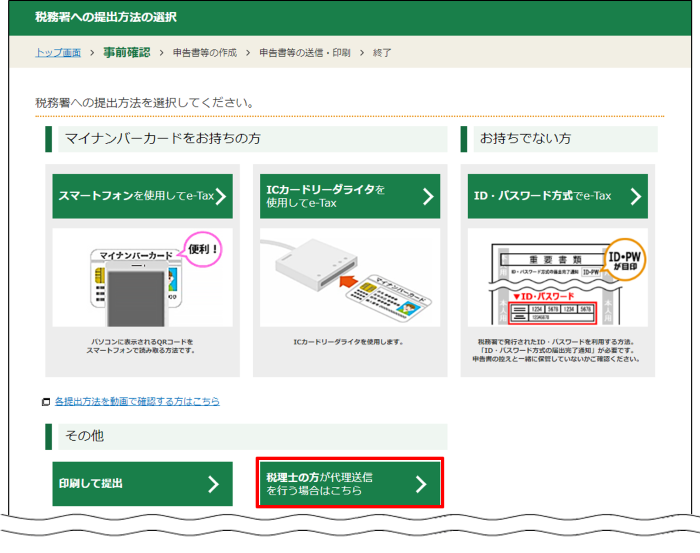700x553 pixels.
Task: Click the chevron on the 税理士 proxy button
Action: click(x=421, y=484)
